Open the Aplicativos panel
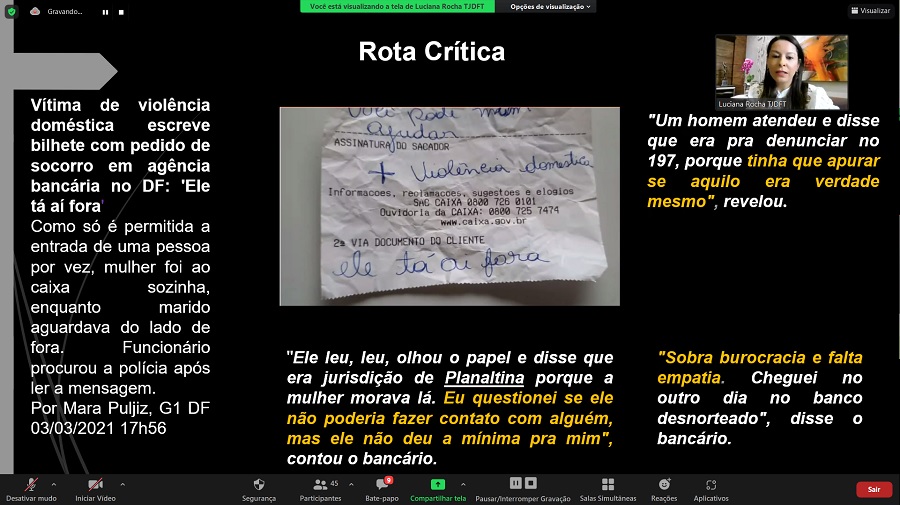 tap(711, 484)
